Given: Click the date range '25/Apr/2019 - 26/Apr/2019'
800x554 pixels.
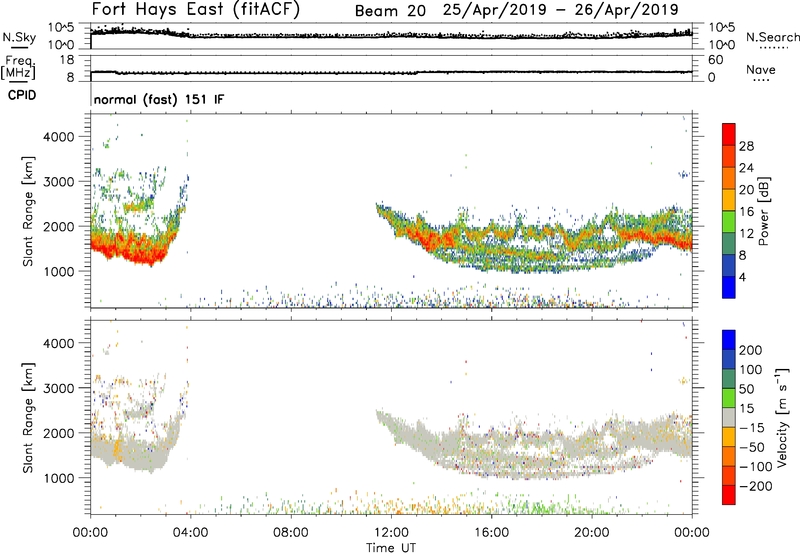Looking at the screenshot, I should pyautogui.click(x=561, y=10).
